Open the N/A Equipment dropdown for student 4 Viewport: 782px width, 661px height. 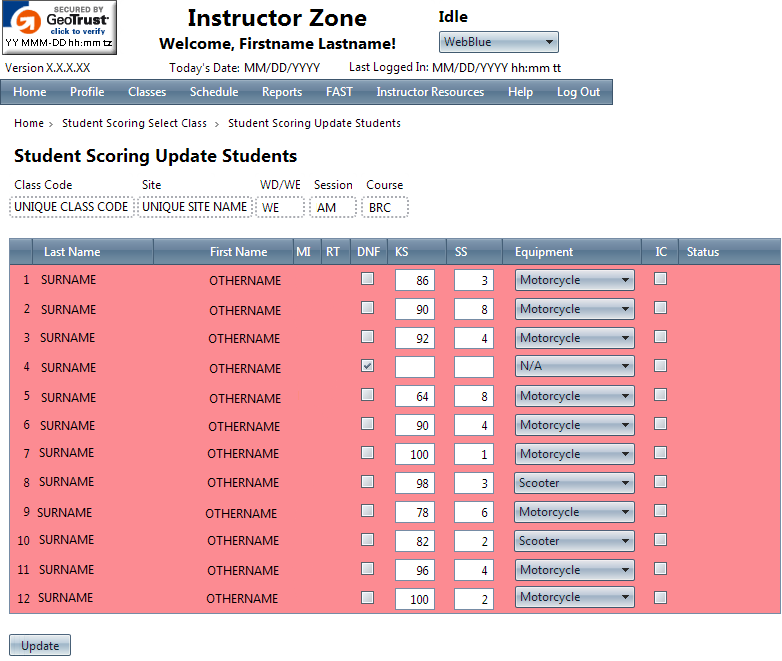tap(575, 366)
